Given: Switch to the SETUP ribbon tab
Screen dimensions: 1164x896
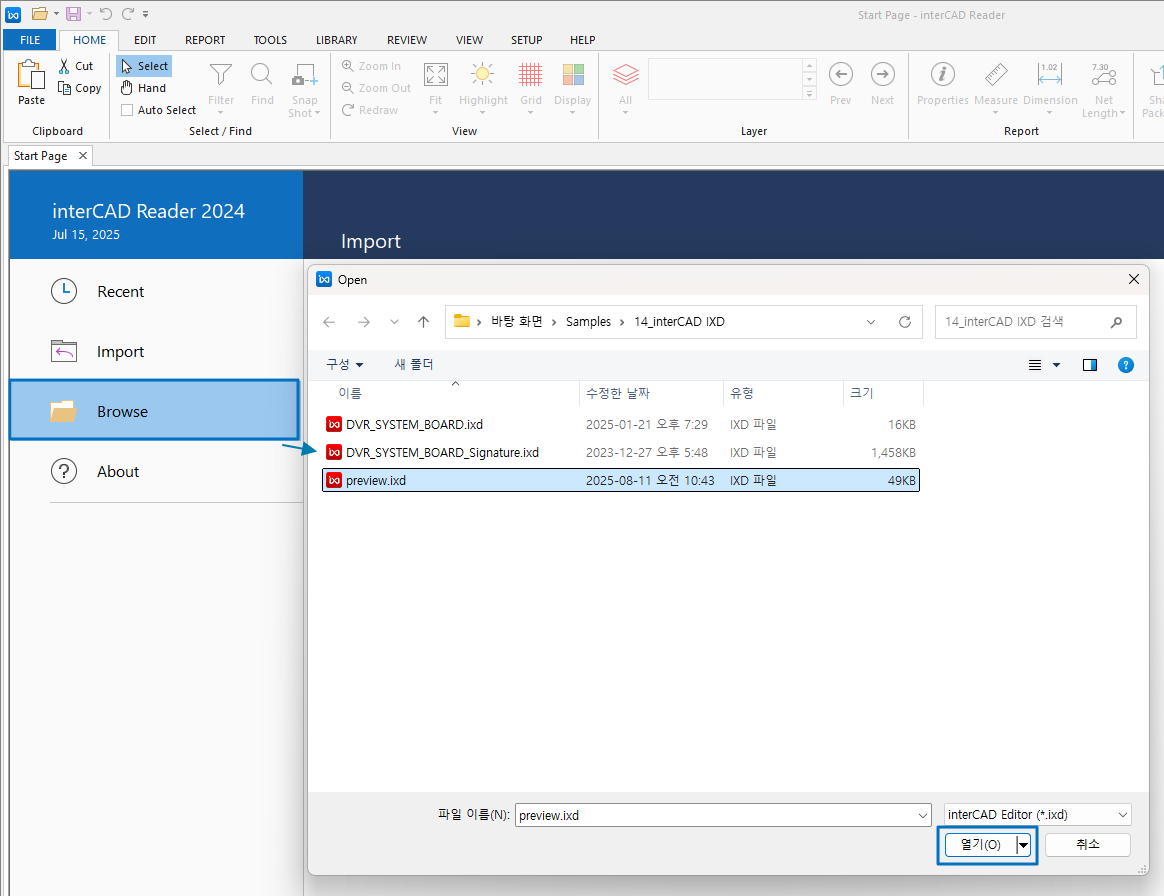Looking at the screenshot, I should (526, 40).
